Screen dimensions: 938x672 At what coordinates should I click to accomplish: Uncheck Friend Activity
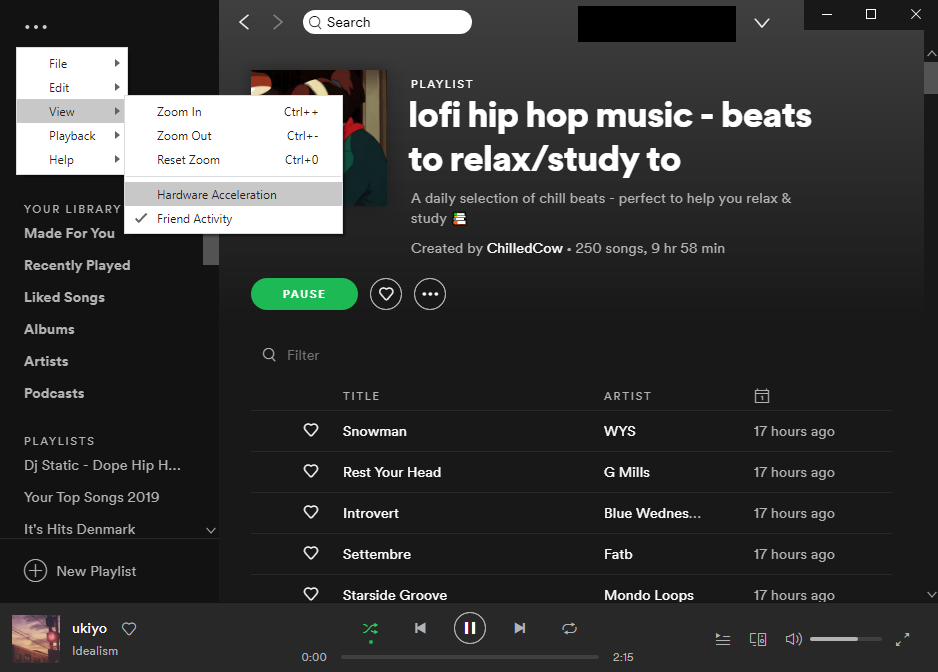pos(233,219)
